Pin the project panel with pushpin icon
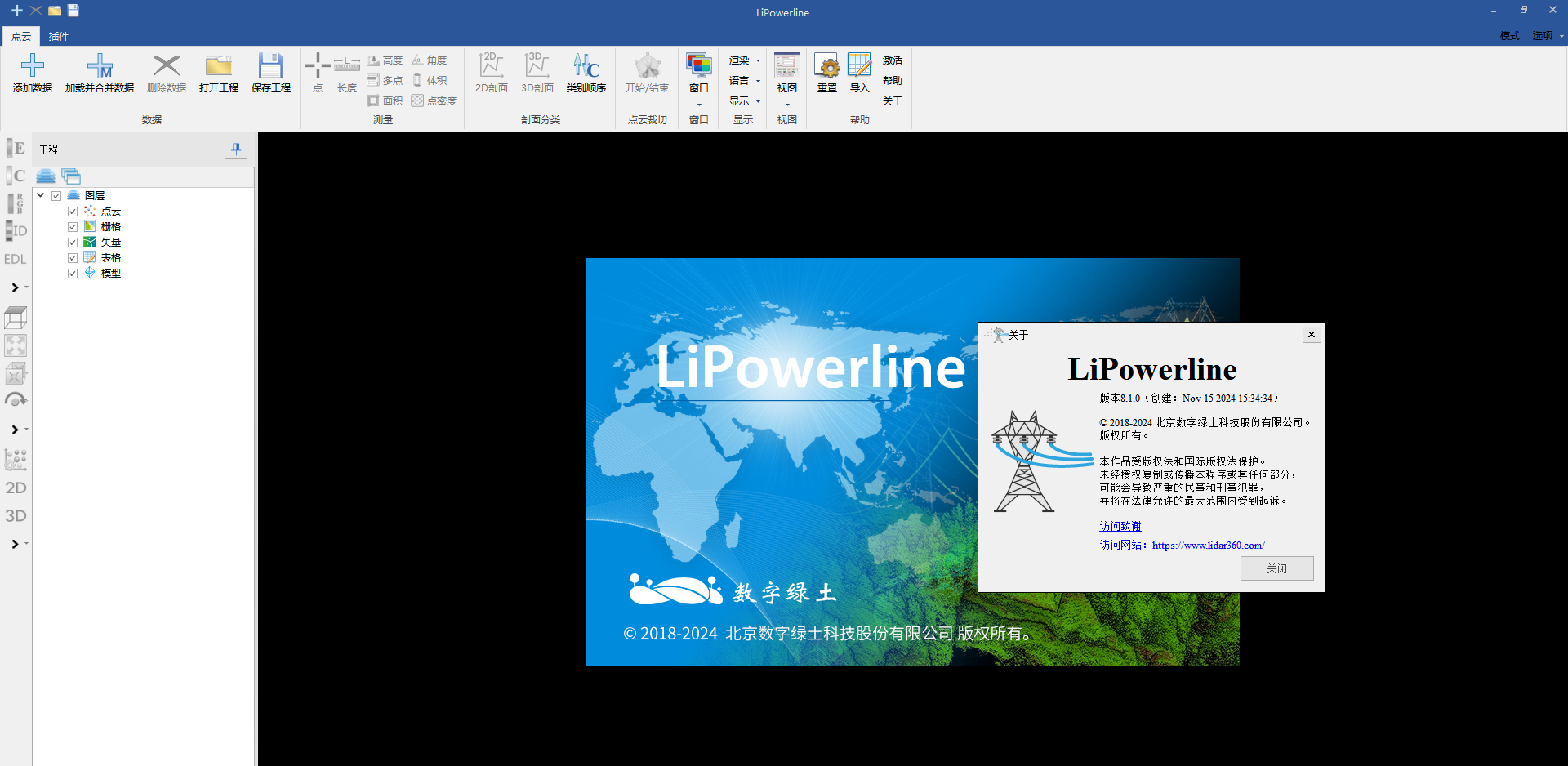Viewport: 1568px width, 766px height. coord(236,149)
